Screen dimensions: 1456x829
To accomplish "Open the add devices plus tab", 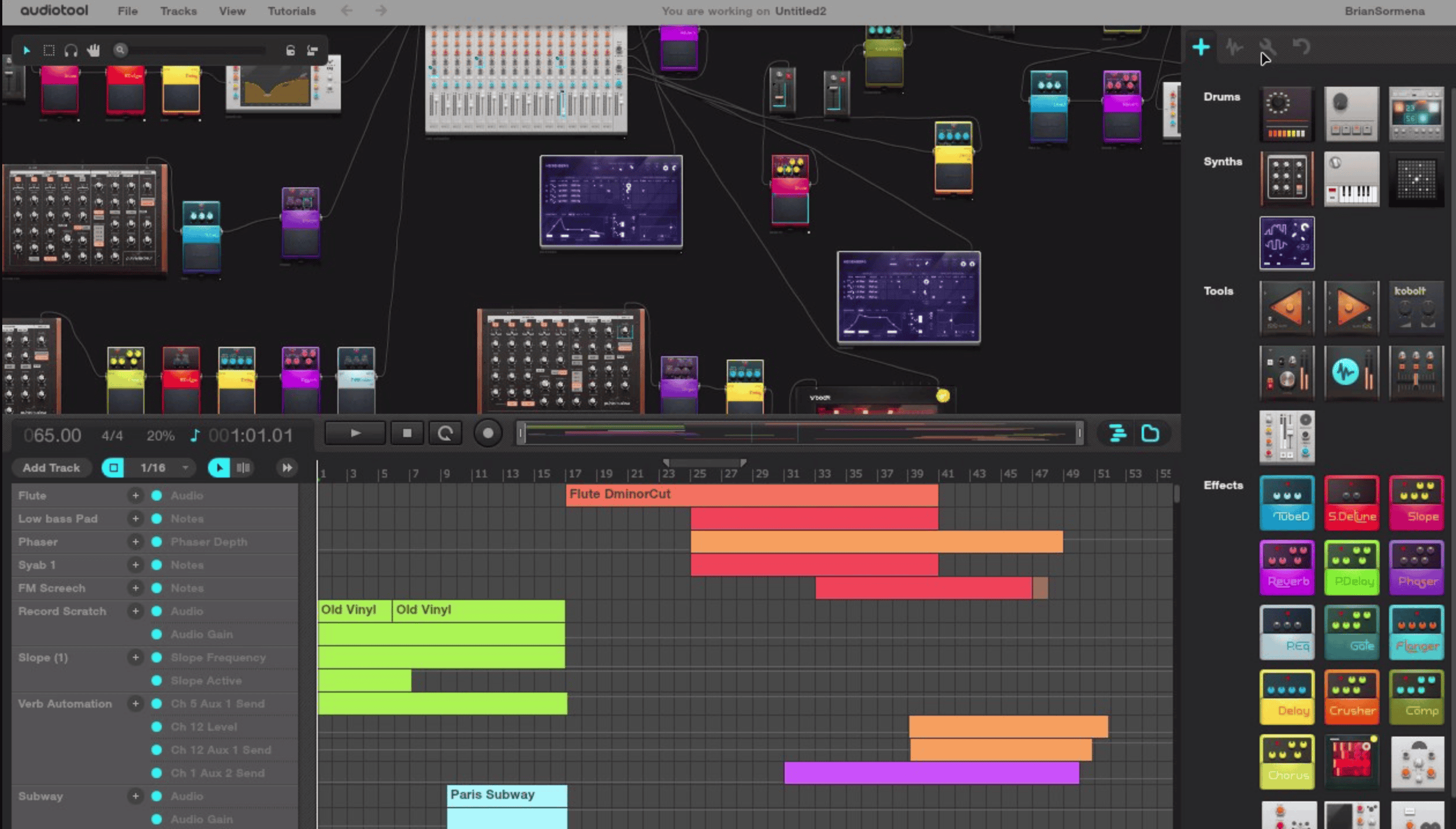I will coord(1201,47).
